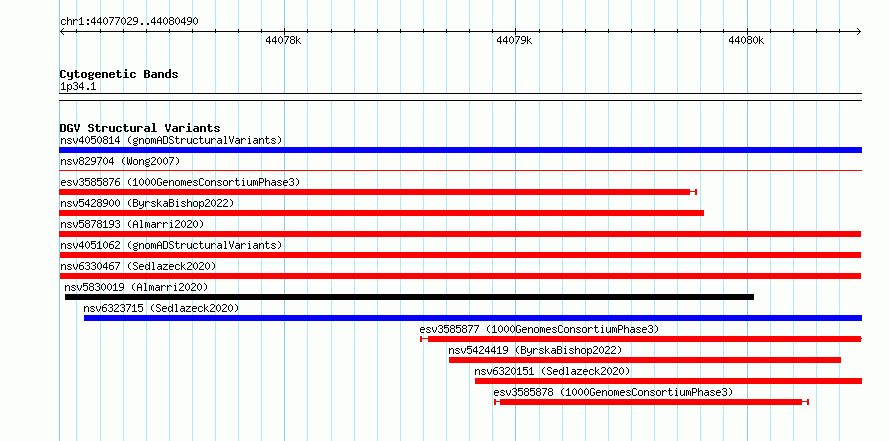Open esv3585877 1000GenomesConsortiumPhase3 label
890x441 pixels.
pyautogui.click(x=539, y=329)
